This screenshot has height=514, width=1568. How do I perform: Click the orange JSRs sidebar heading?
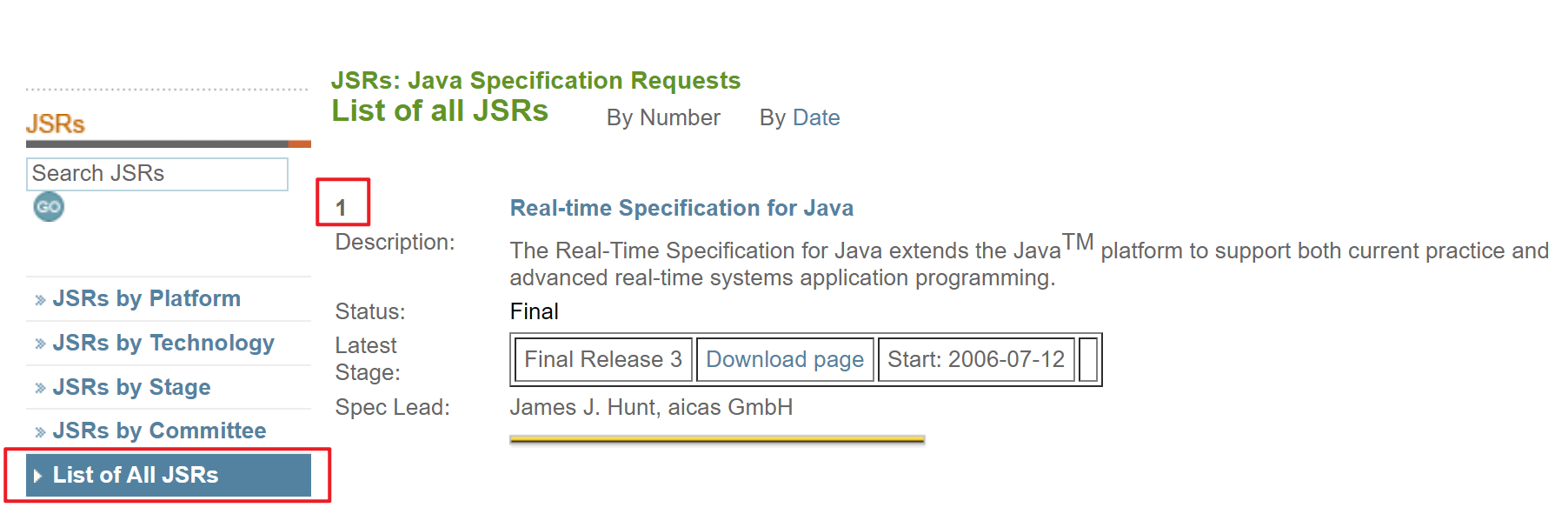[56, 124]
